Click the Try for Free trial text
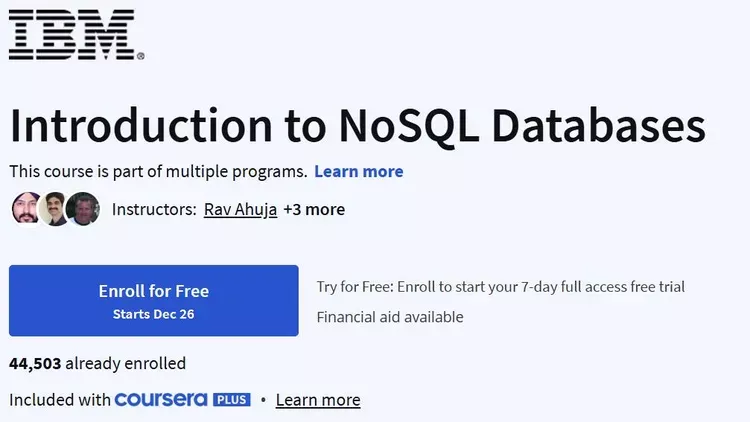750x422 pixels. [501, 287]
